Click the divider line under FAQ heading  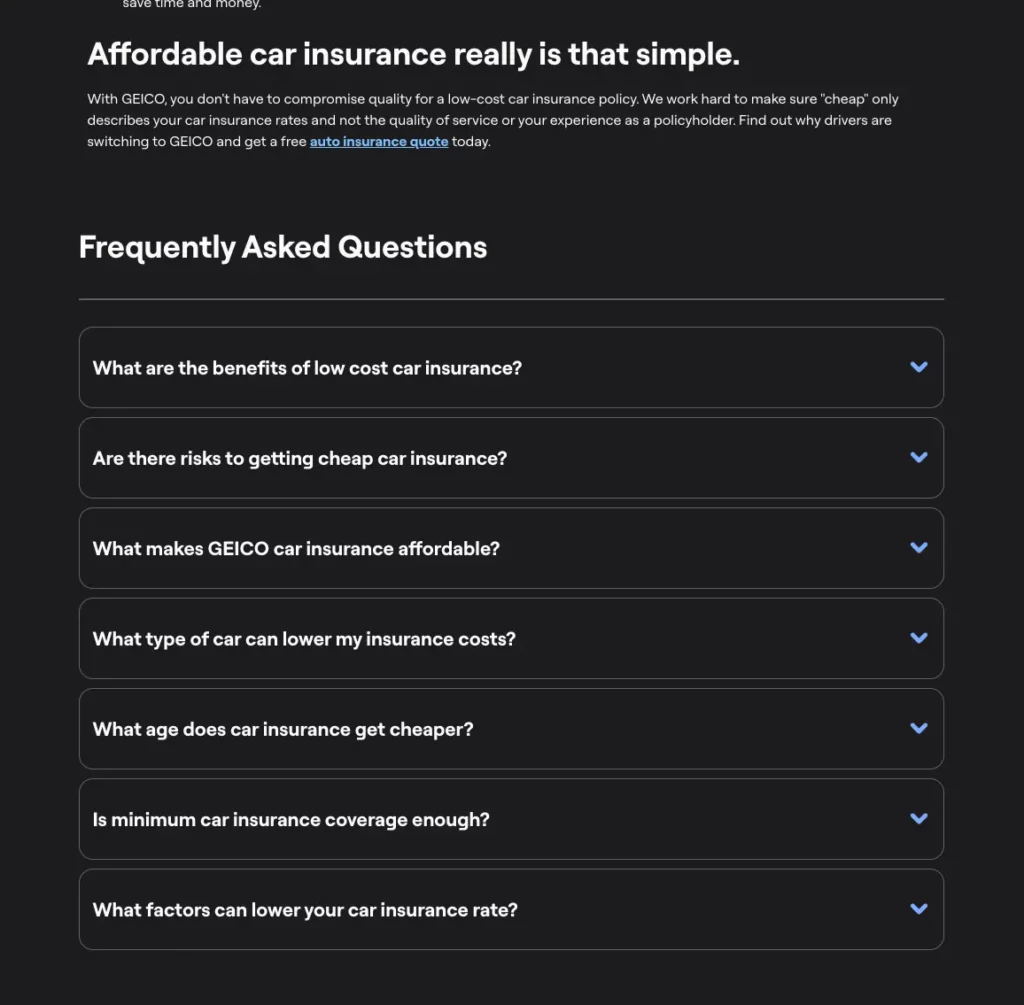click(511, 299)
